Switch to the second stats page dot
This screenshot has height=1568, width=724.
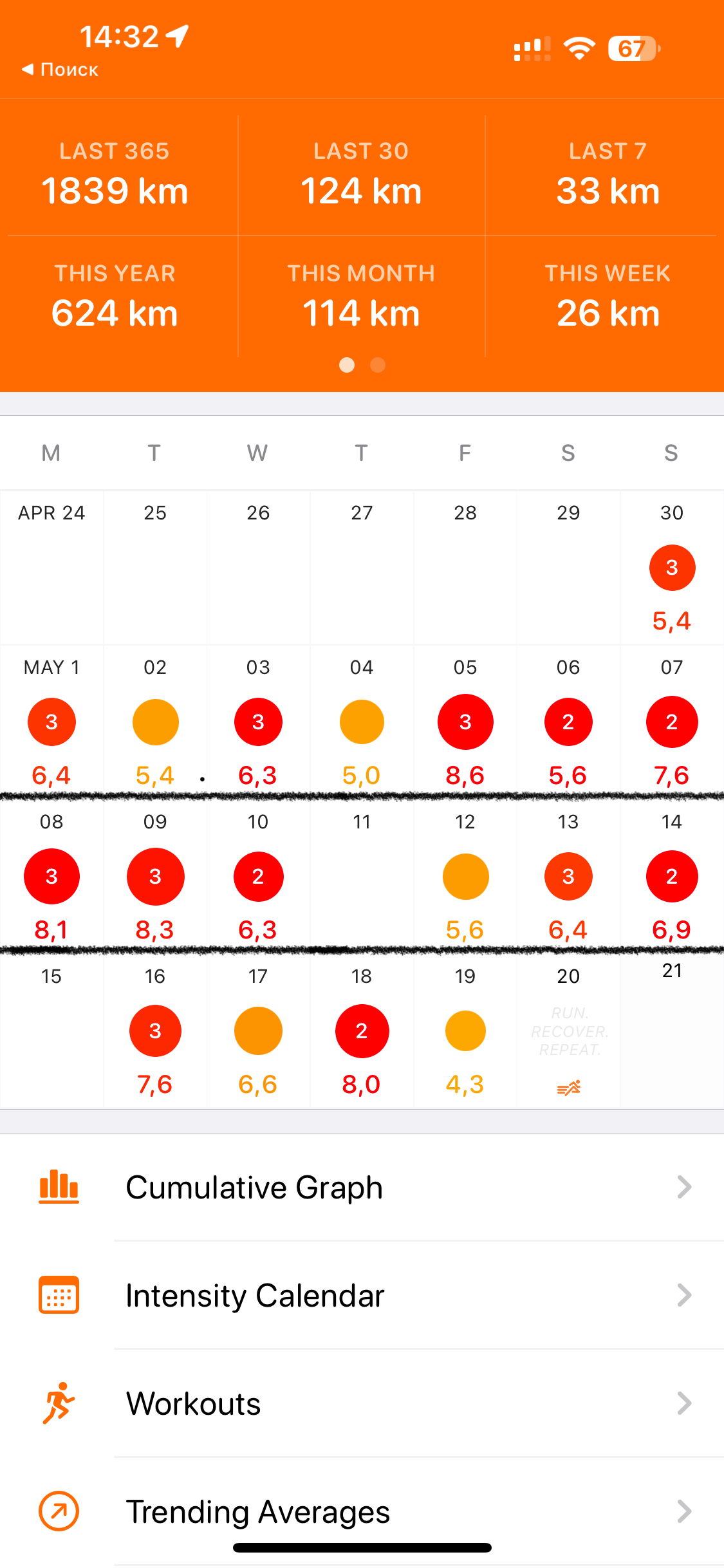pos(378,365)
